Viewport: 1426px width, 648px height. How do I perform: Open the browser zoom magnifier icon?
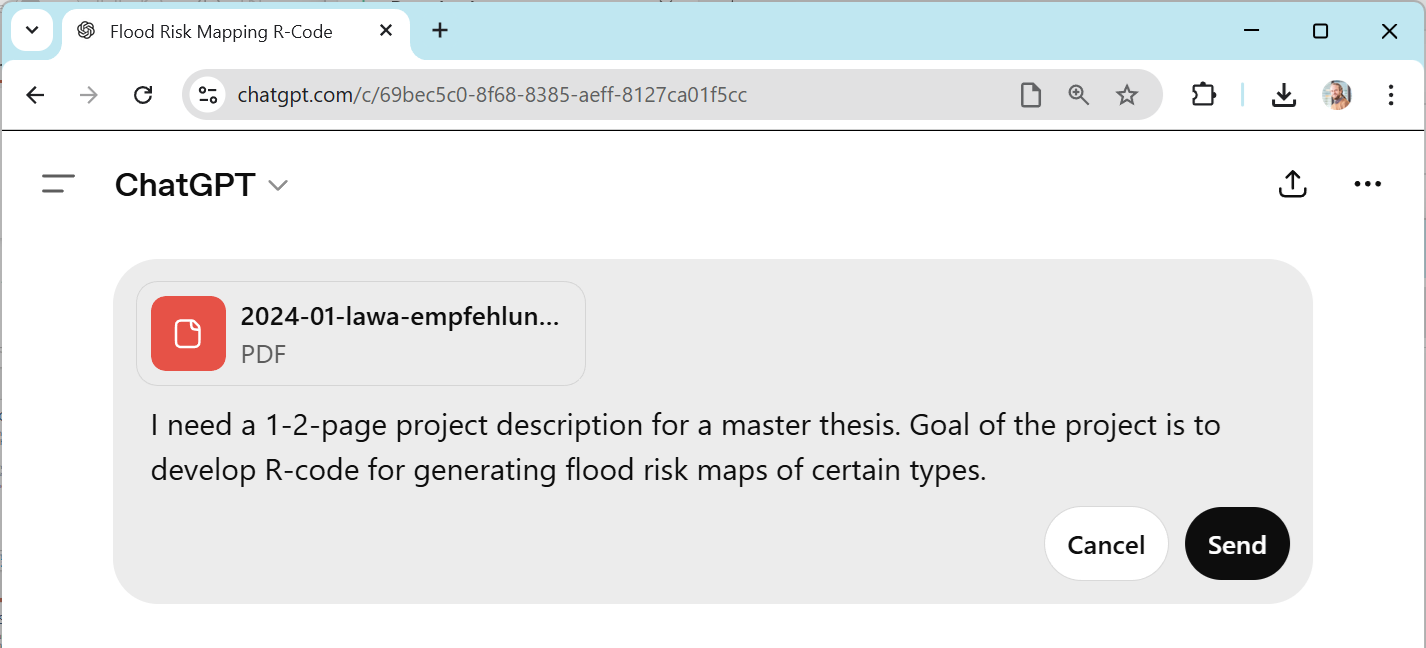click(x=1078, y=95)
